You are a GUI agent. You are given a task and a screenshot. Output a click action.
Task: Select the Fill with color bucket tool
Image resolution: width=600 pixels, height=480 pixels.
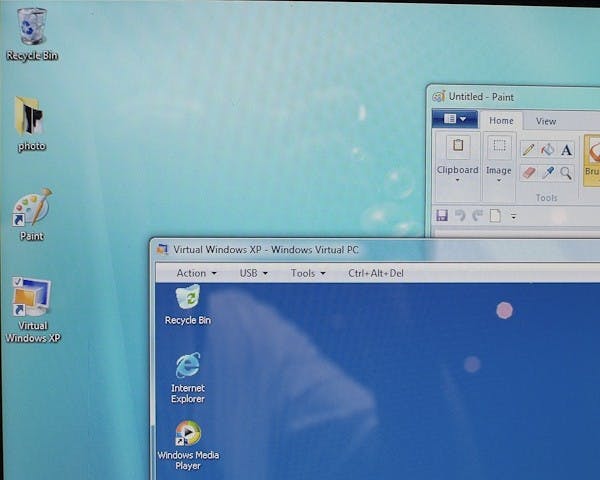pyautogui.click(x=548, y=150)
